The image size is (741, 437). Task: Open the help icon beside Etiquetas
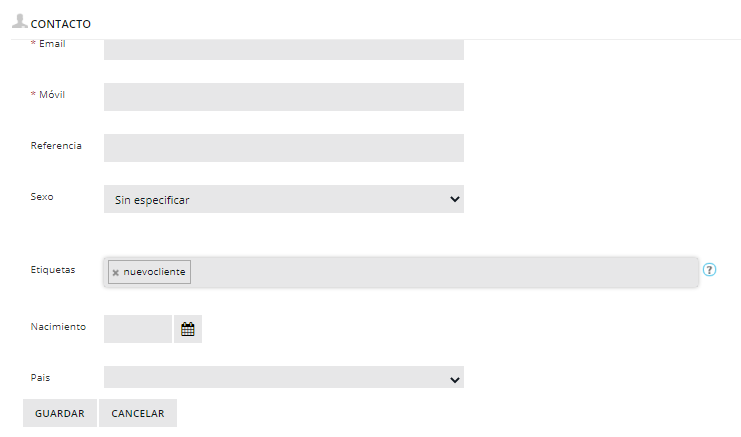[710, 270]
